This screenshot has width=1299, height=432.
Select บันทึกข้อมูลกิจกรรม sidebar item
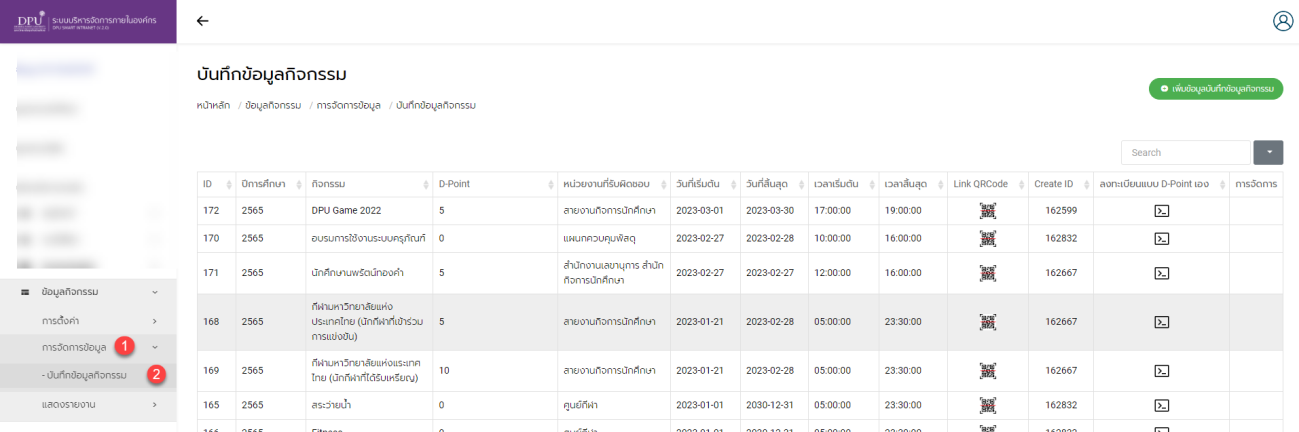pos(88,375)
